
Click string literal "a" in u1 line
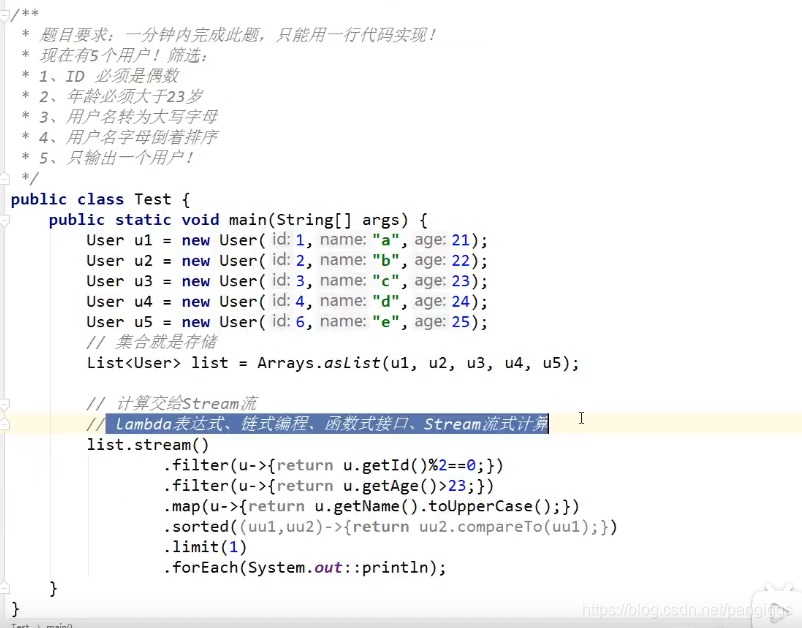coord(386,240)
